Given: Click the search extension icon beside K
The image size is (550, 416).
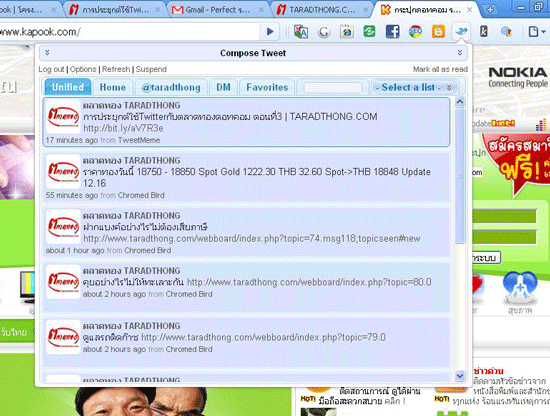Looking at the screenshot, I should 506,32.
